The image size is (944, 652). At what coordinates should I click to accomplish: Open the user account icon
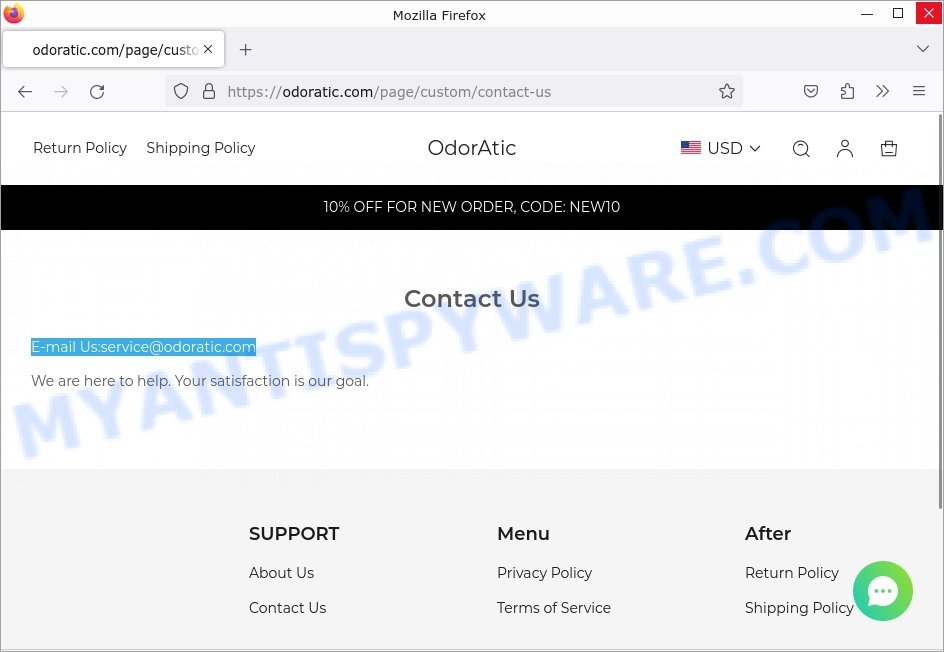[x=845, y=149]
